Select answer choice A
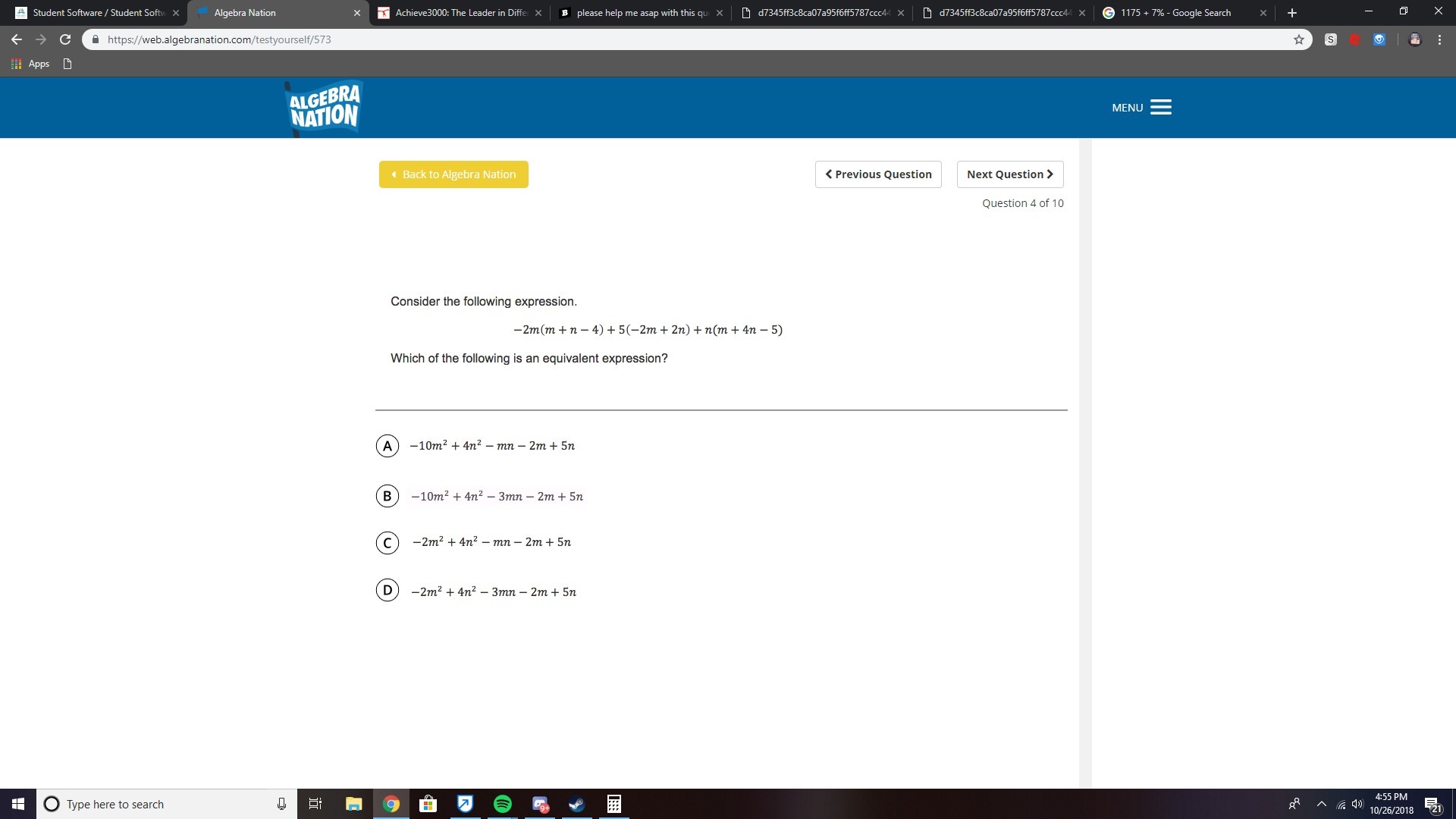1456x819 pixels. point(388,446)
